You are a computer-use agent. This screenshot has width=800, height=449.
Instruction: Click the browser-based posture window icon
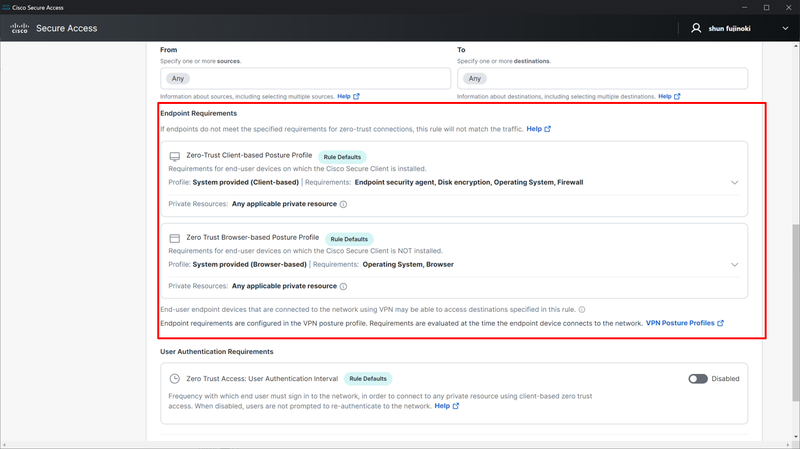(x=174, y=238)
